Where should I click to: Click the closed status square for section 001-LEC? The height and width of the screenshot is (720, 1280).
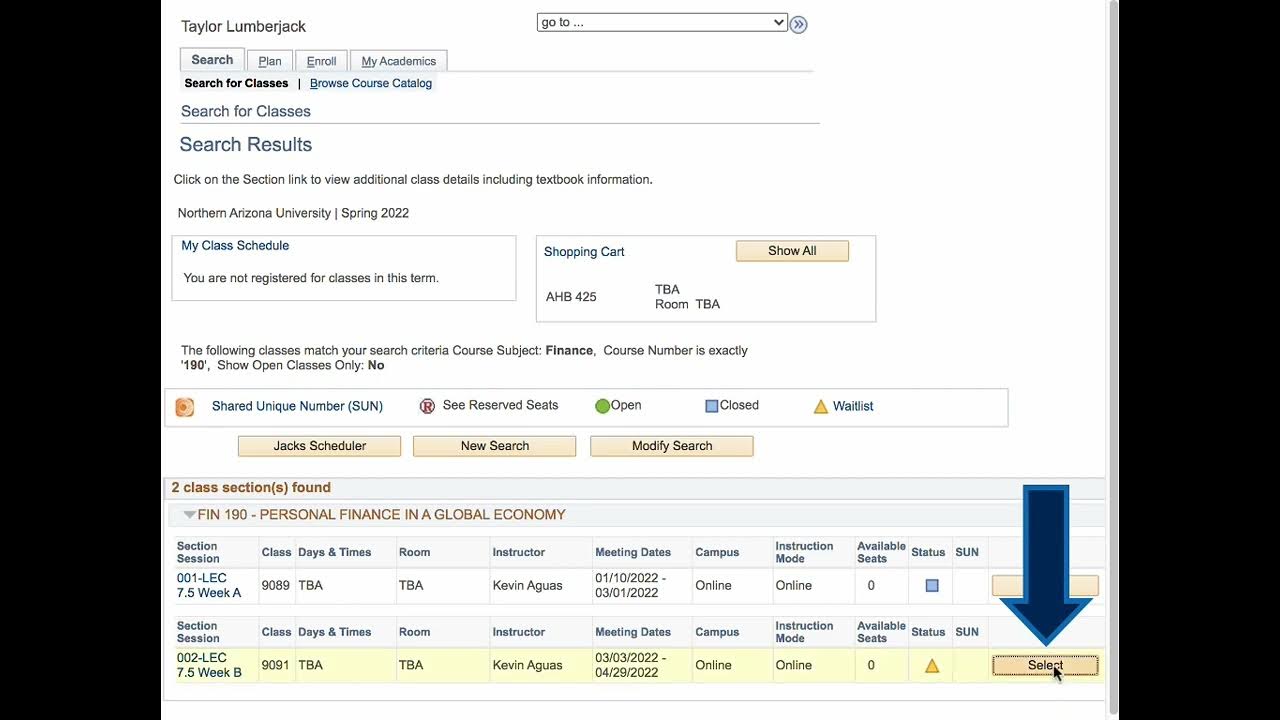[x=932, y=586]
